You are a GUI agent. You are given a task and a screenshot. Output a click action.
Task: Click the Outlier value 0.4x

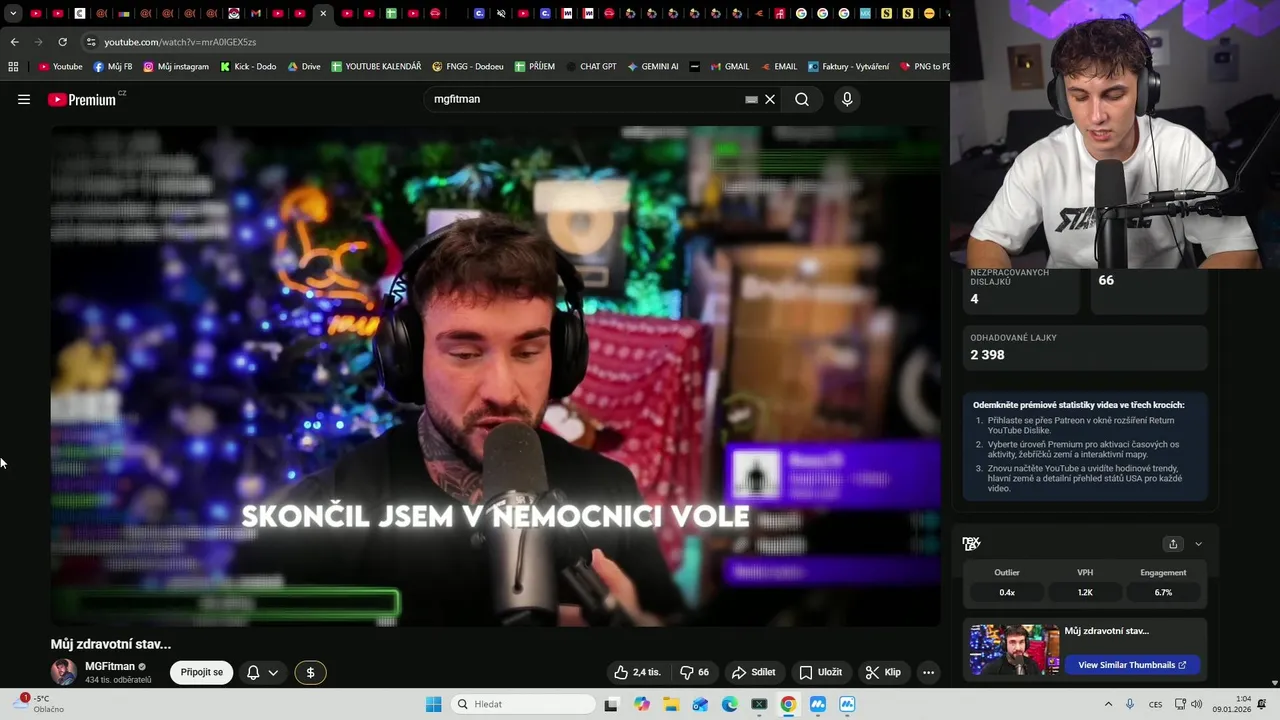(x=1007, y=592)
